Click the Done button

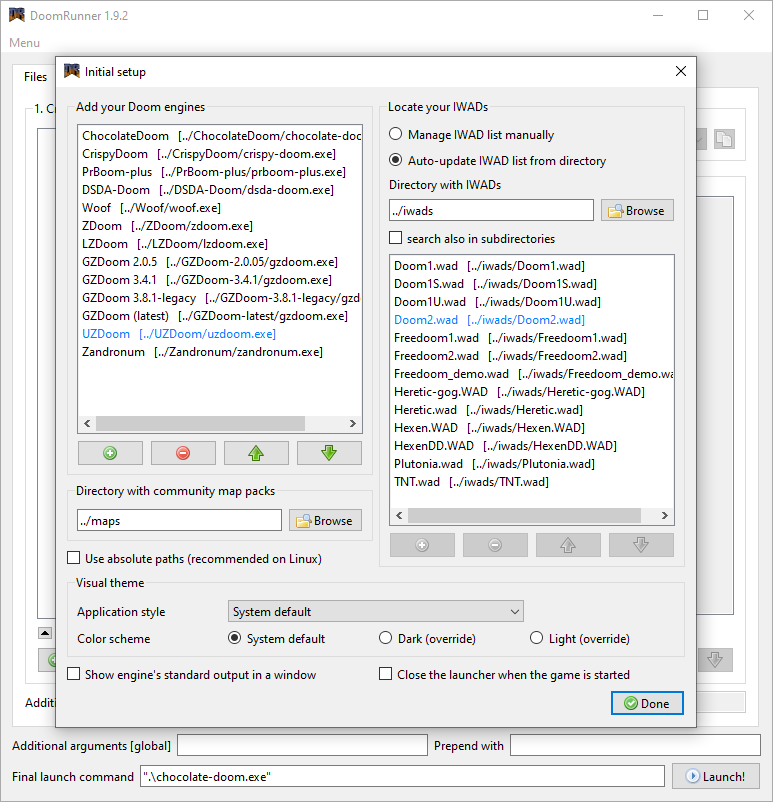(647, 703)
